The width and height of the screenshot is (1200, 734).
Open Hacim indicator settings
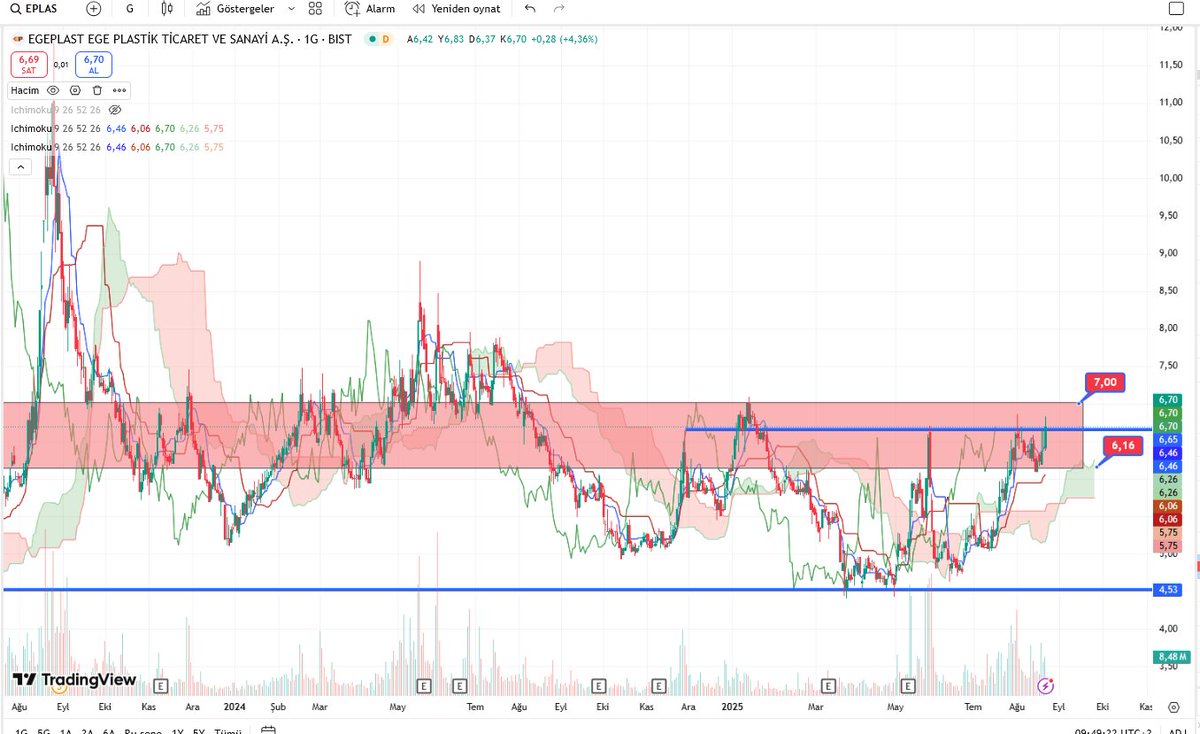click(75, 90)
